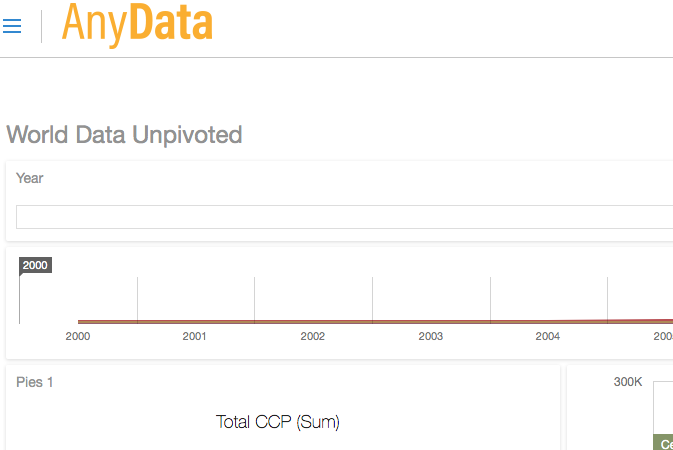Select the Pies 1 panel title

[x=34, y=382]
